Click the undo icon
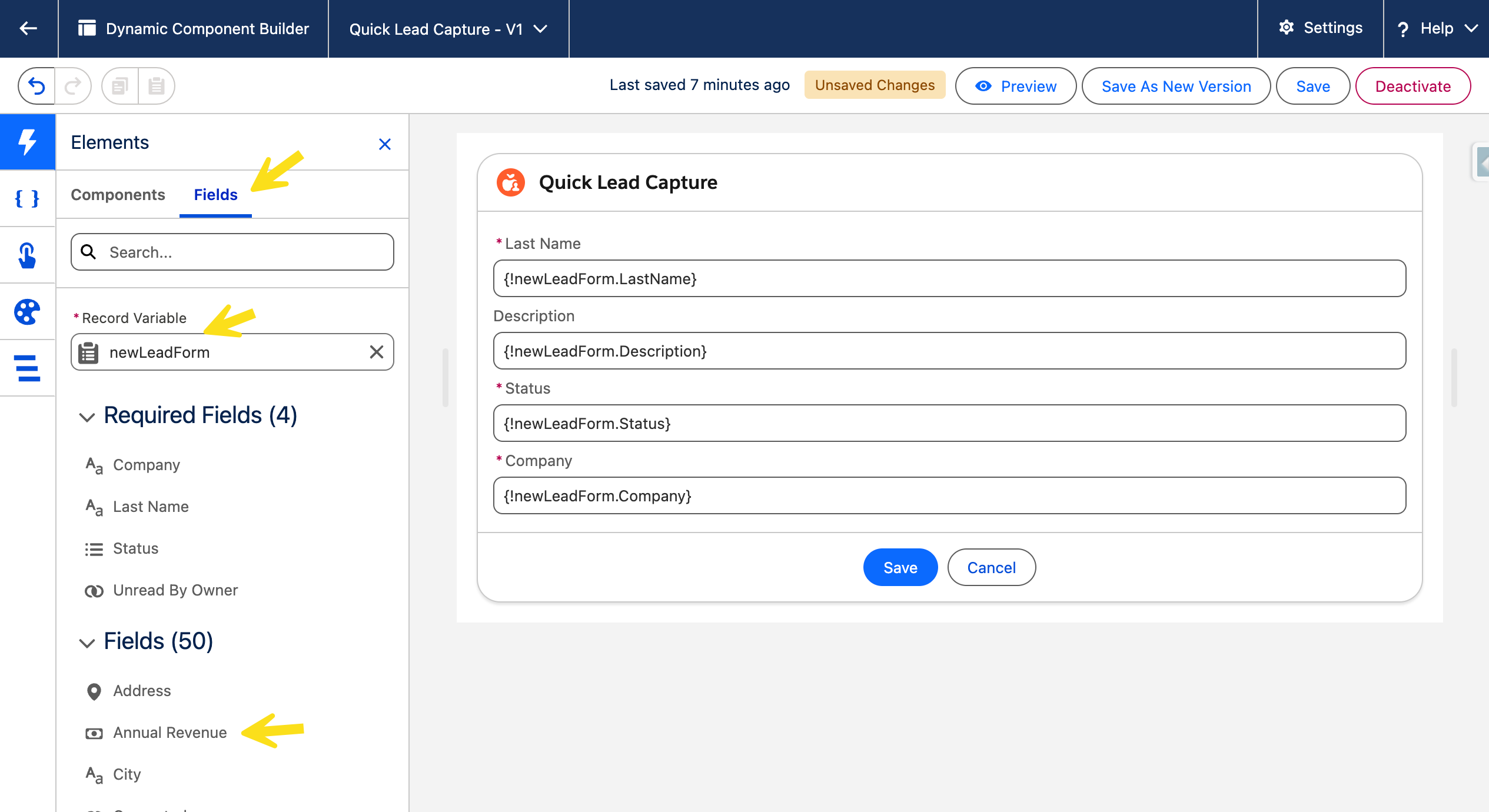1489x812 pixels. (37, 86)
